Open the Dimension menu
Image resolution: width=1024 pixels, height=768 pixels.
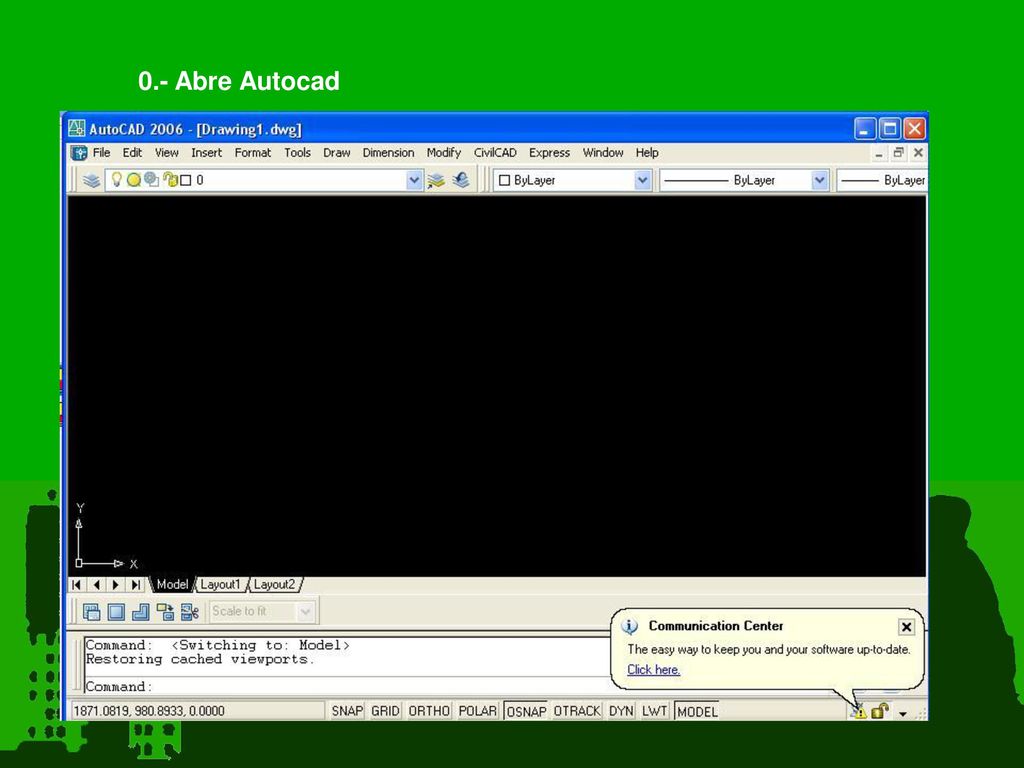coord(389,153)
